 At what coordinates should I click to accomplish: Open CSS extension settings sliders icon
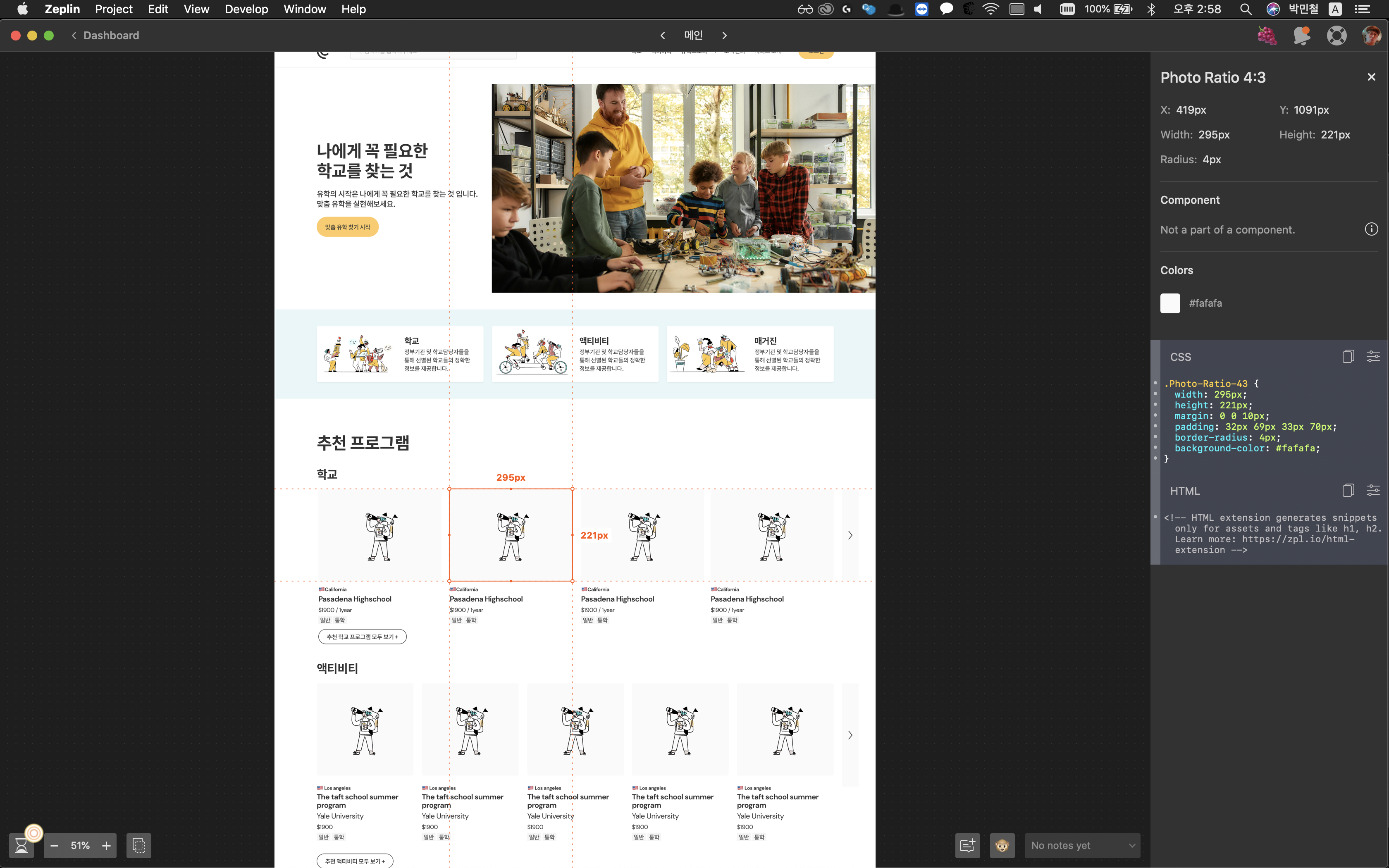[1373, 356]
